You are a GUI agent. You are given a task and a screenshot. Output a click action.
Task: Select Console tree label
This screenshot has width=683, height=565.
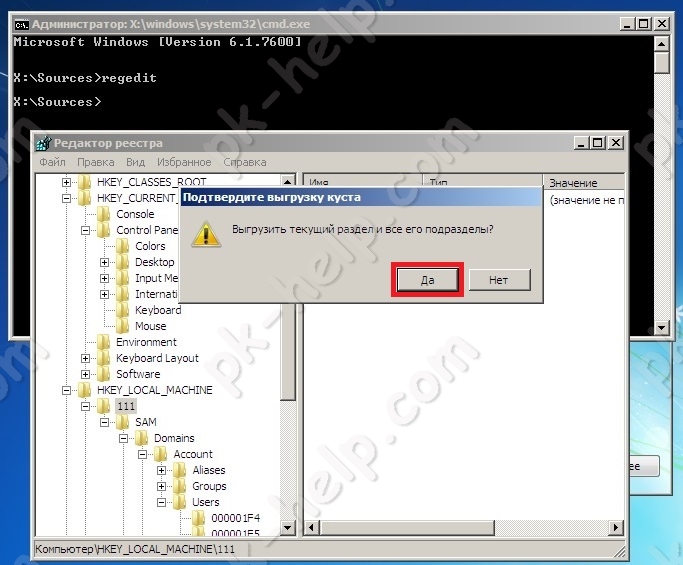click(x=135, y=214)
